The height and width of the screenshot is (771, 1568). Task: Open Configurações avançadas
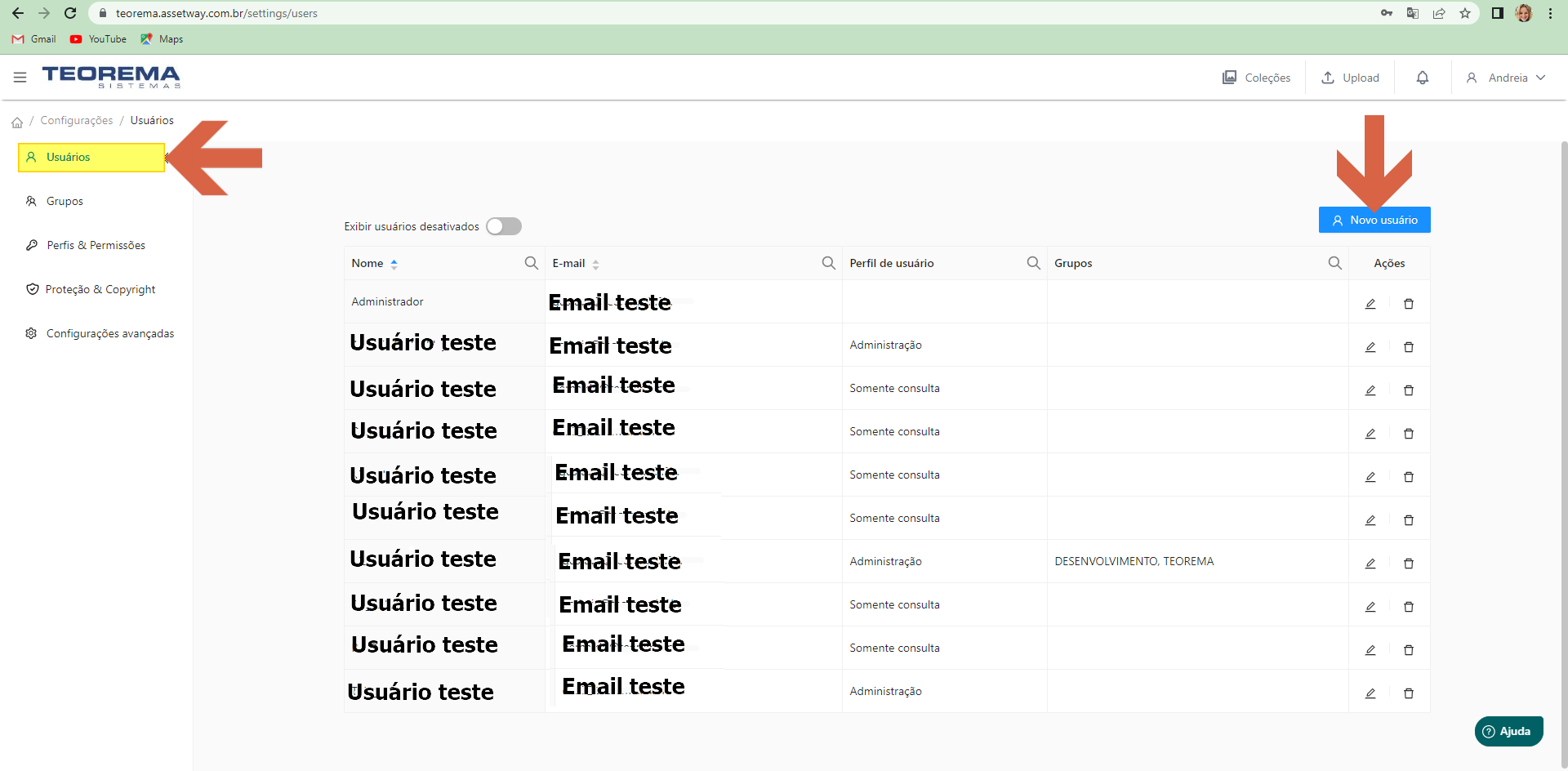pyautogui.click(x=100, y=333)
